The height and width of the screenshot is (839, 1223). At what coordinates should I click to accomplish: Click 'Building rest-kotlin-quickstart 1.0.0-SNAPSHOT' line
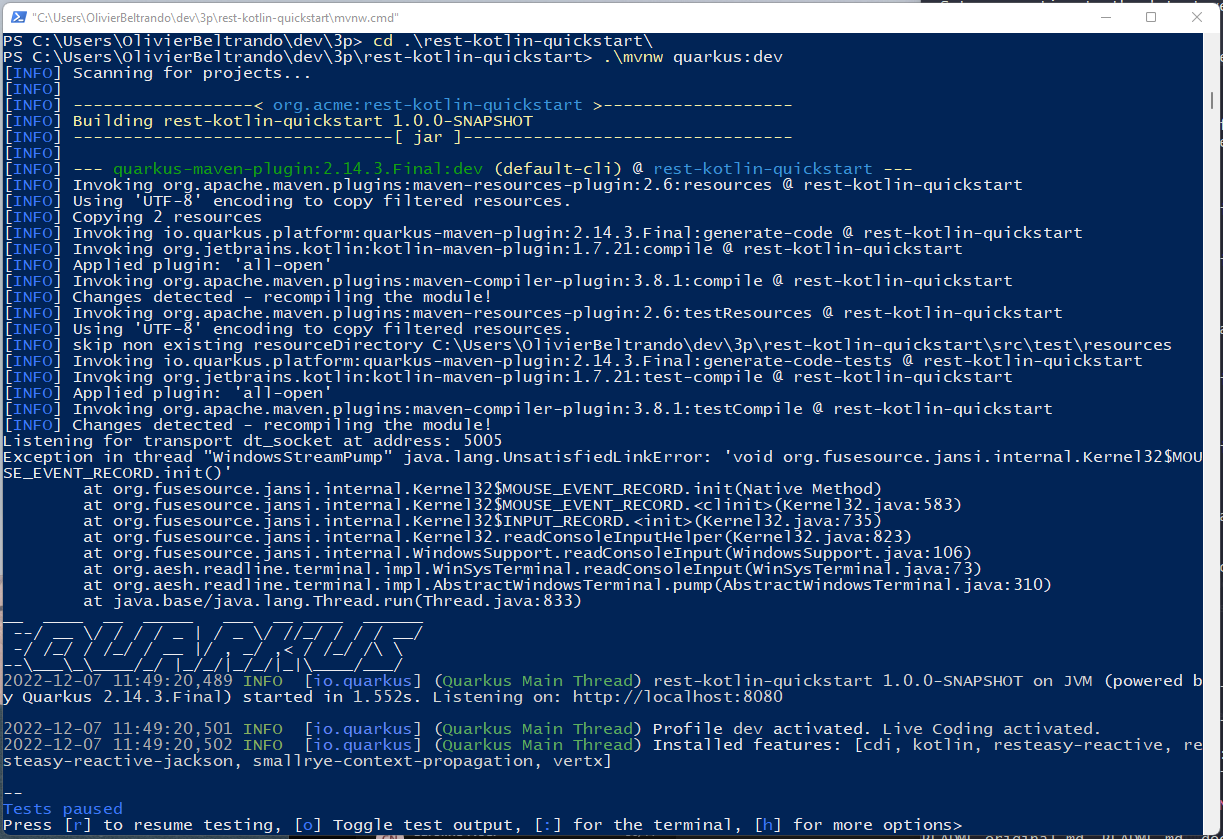click(303, 121)
